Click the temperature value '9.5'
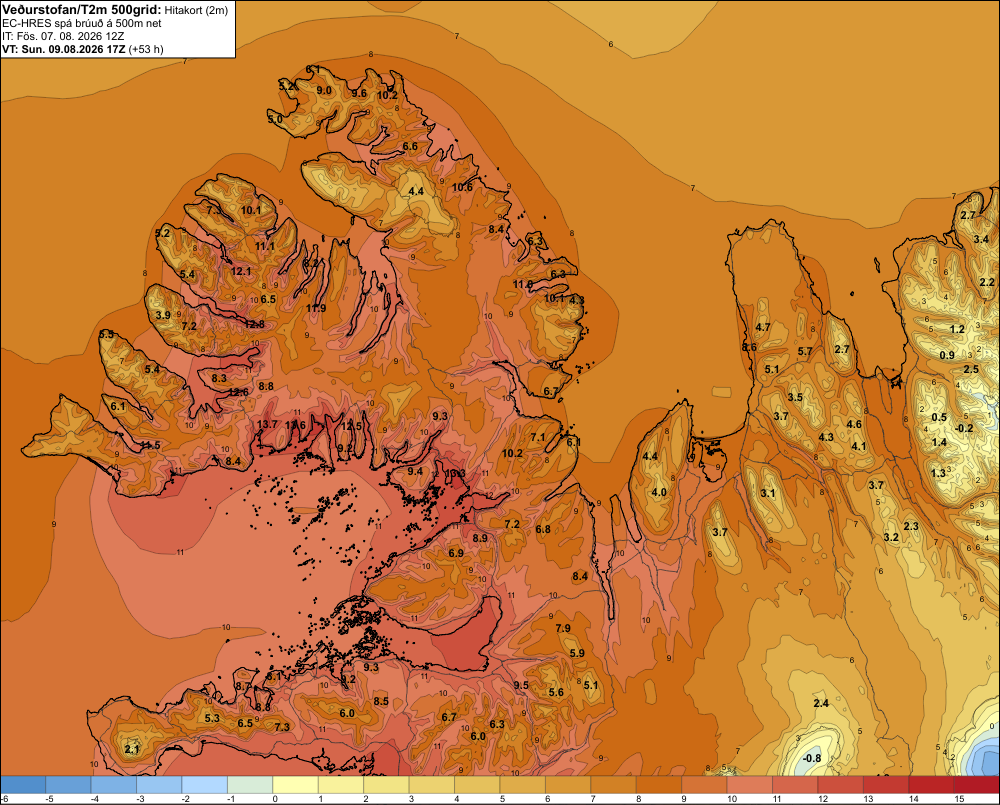This screenshot has height=805, width=1000. click(521, 685)
